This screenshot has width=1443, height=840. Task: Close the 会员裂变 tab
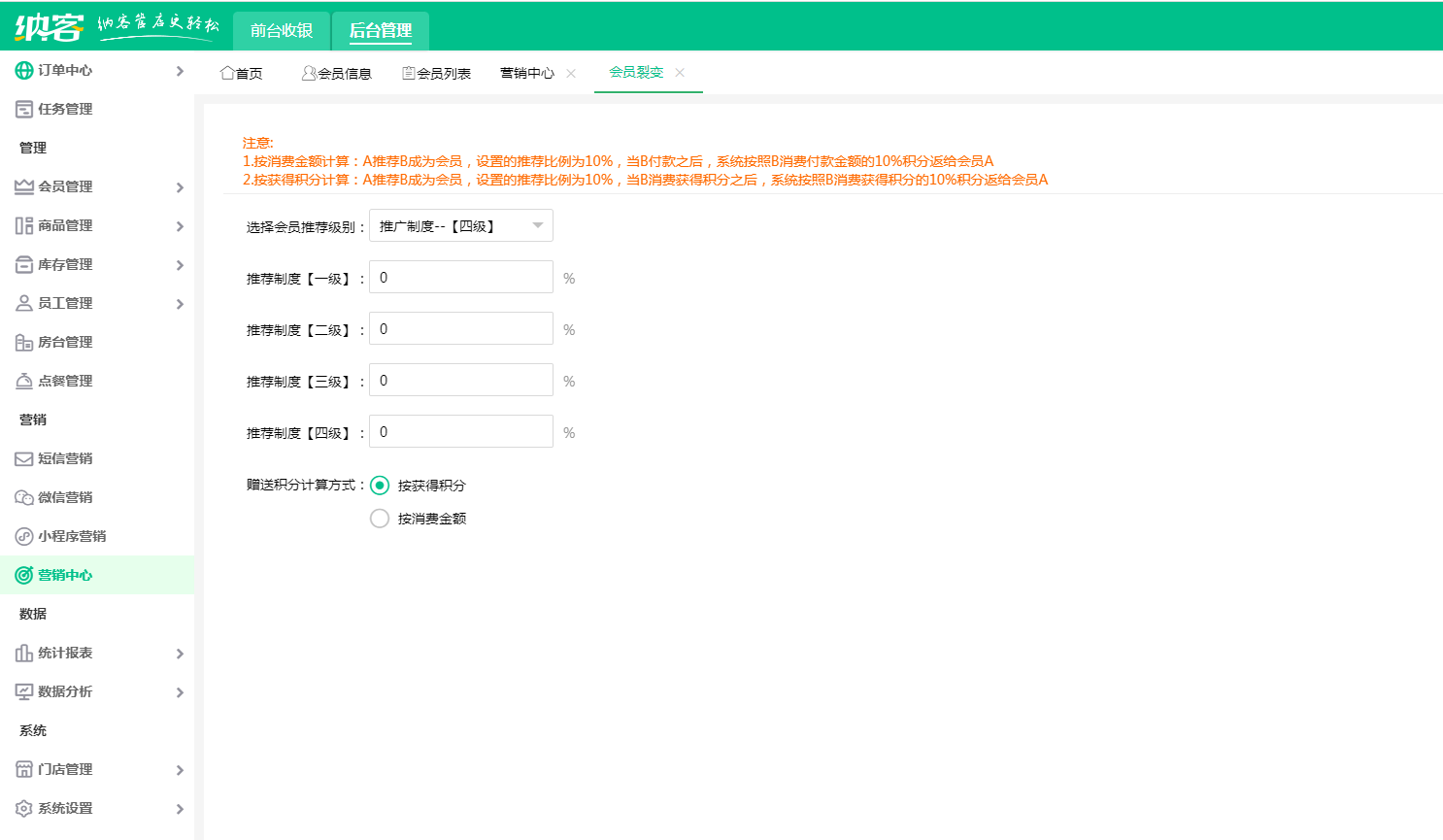click(680, 72)
